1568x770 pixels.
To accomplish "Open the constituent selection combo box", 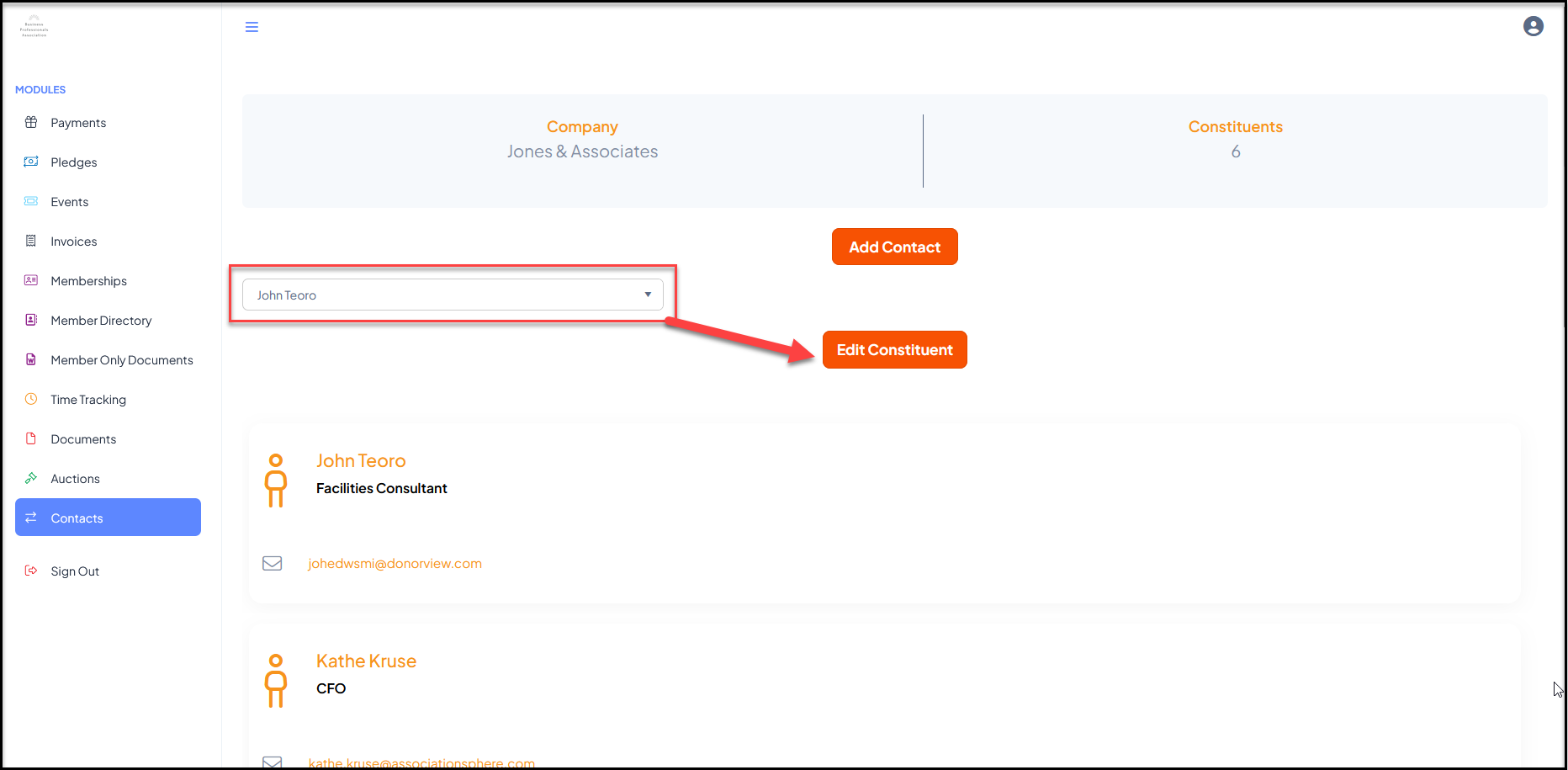I will point(453,295).
